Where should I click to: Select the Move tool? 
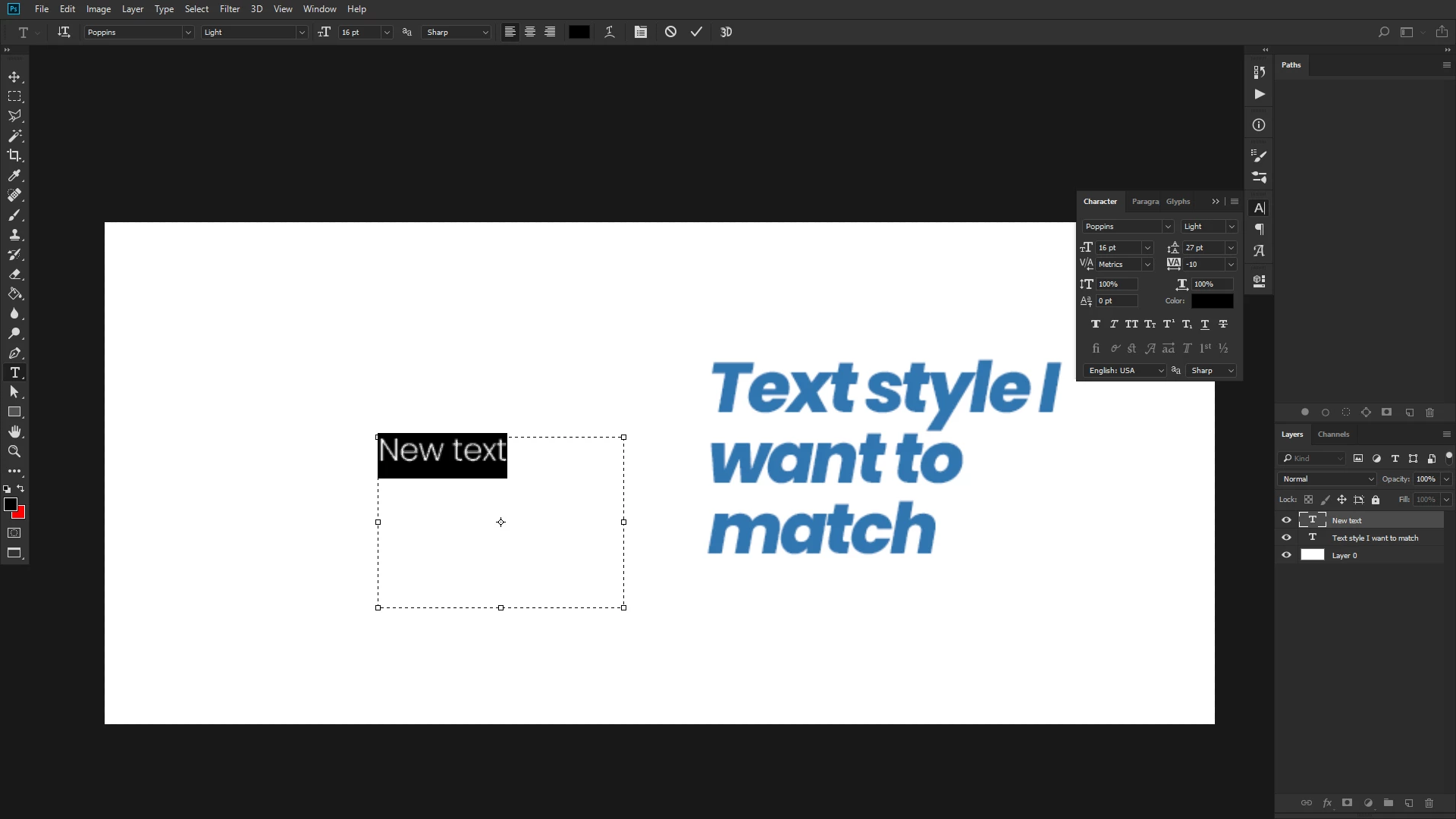(x=14, y=77)
